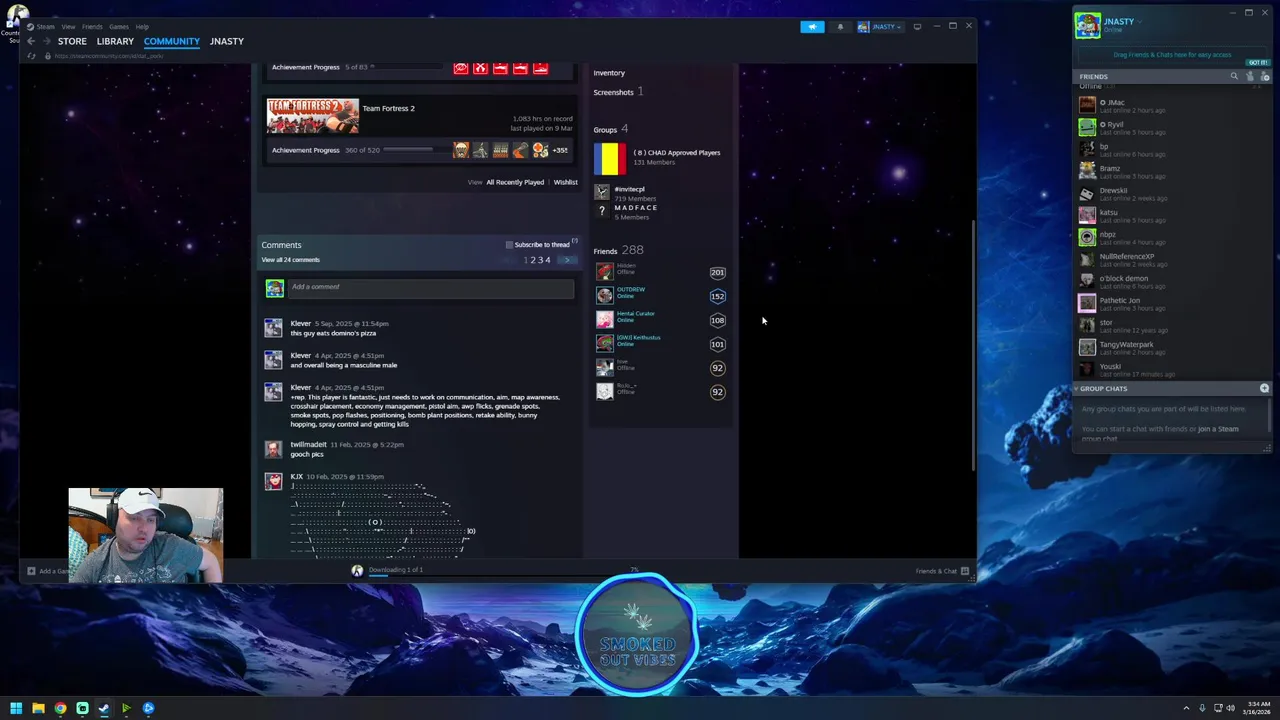1280x720 pixels.
Task: Click the level 108 badge
Action: tap(717, 320)
